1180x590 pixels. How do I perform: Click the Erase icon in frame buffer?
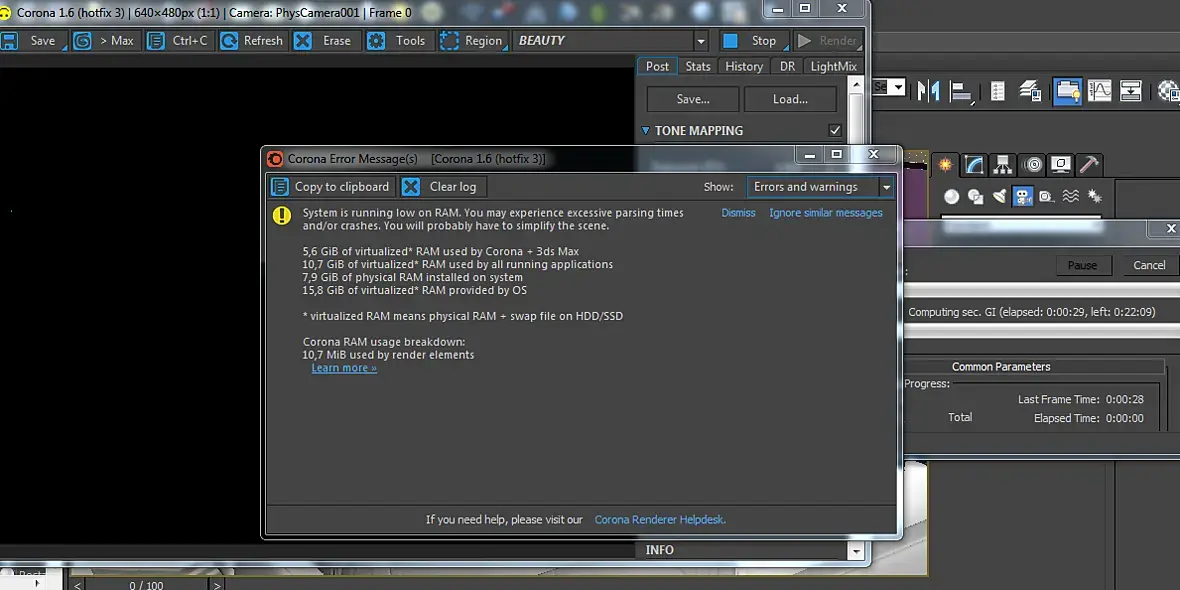(x=303, y=41)
